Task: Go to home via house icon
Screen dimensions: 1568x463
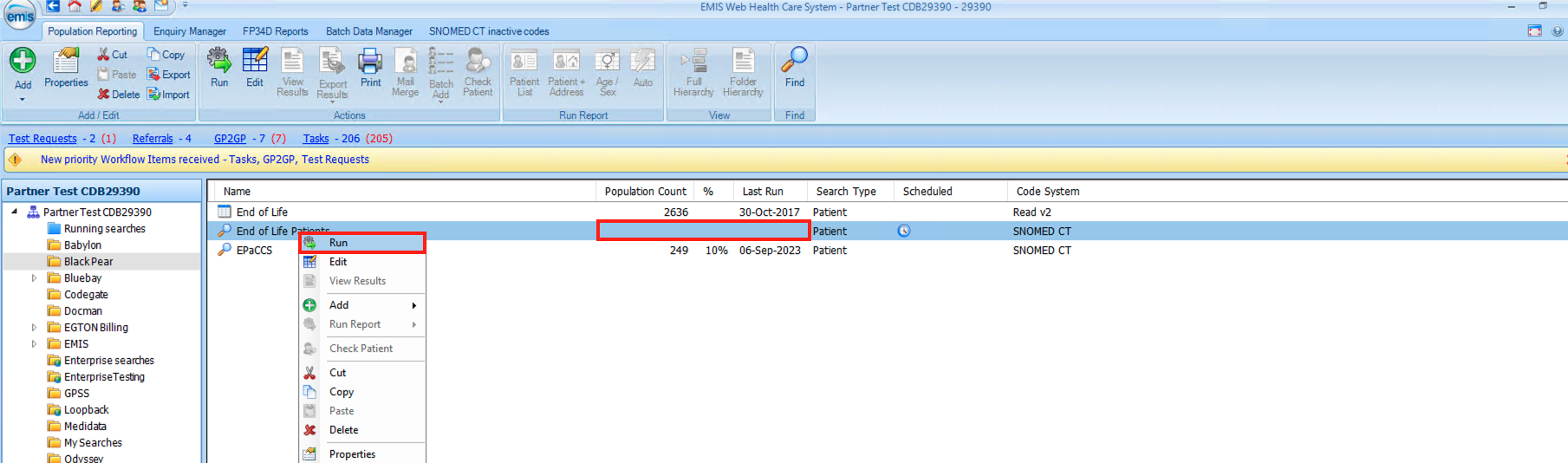Action: 75,6
